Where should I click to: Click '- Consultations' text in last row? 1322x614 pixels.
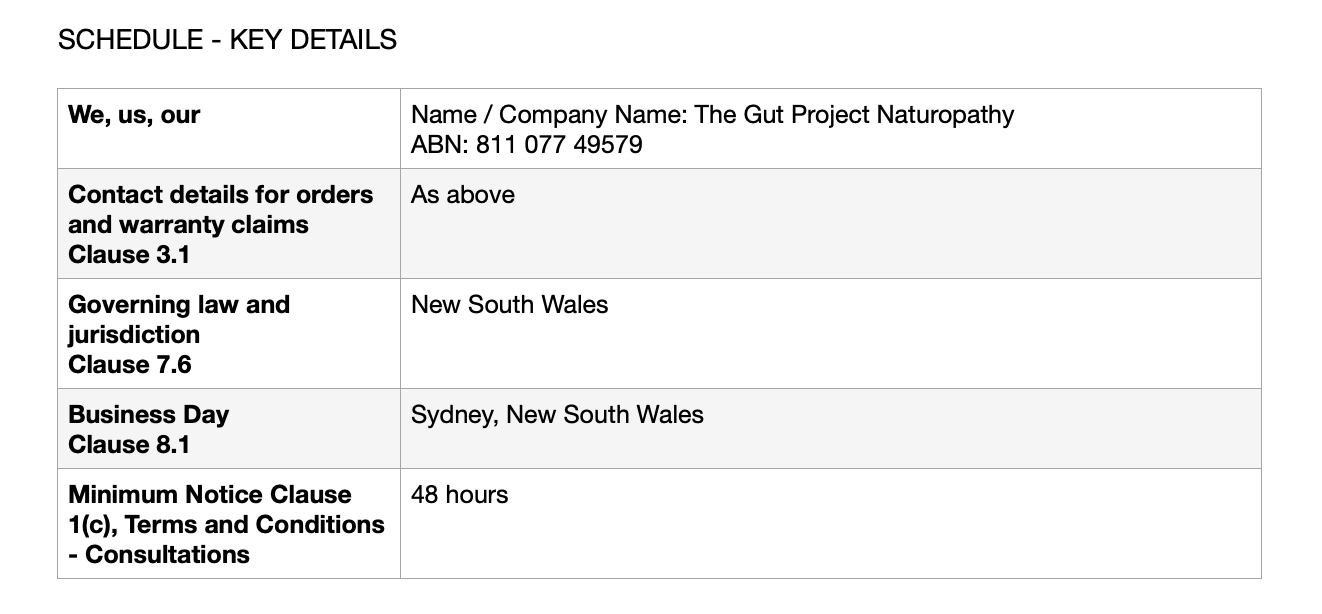click(x=159, y=555)
